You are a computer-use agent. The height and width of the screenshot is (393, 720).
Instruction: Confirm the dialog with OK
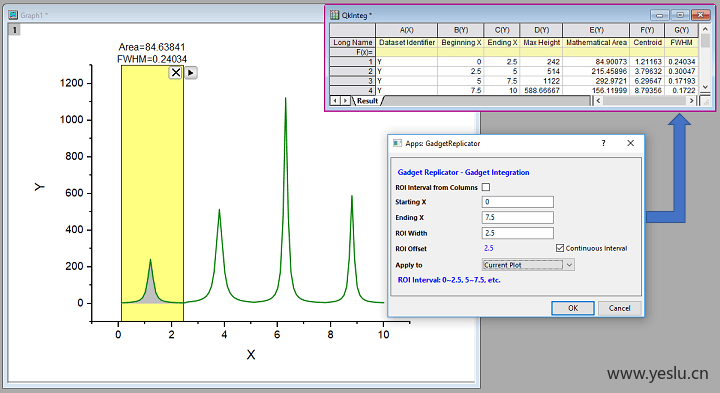pos(573,308)
